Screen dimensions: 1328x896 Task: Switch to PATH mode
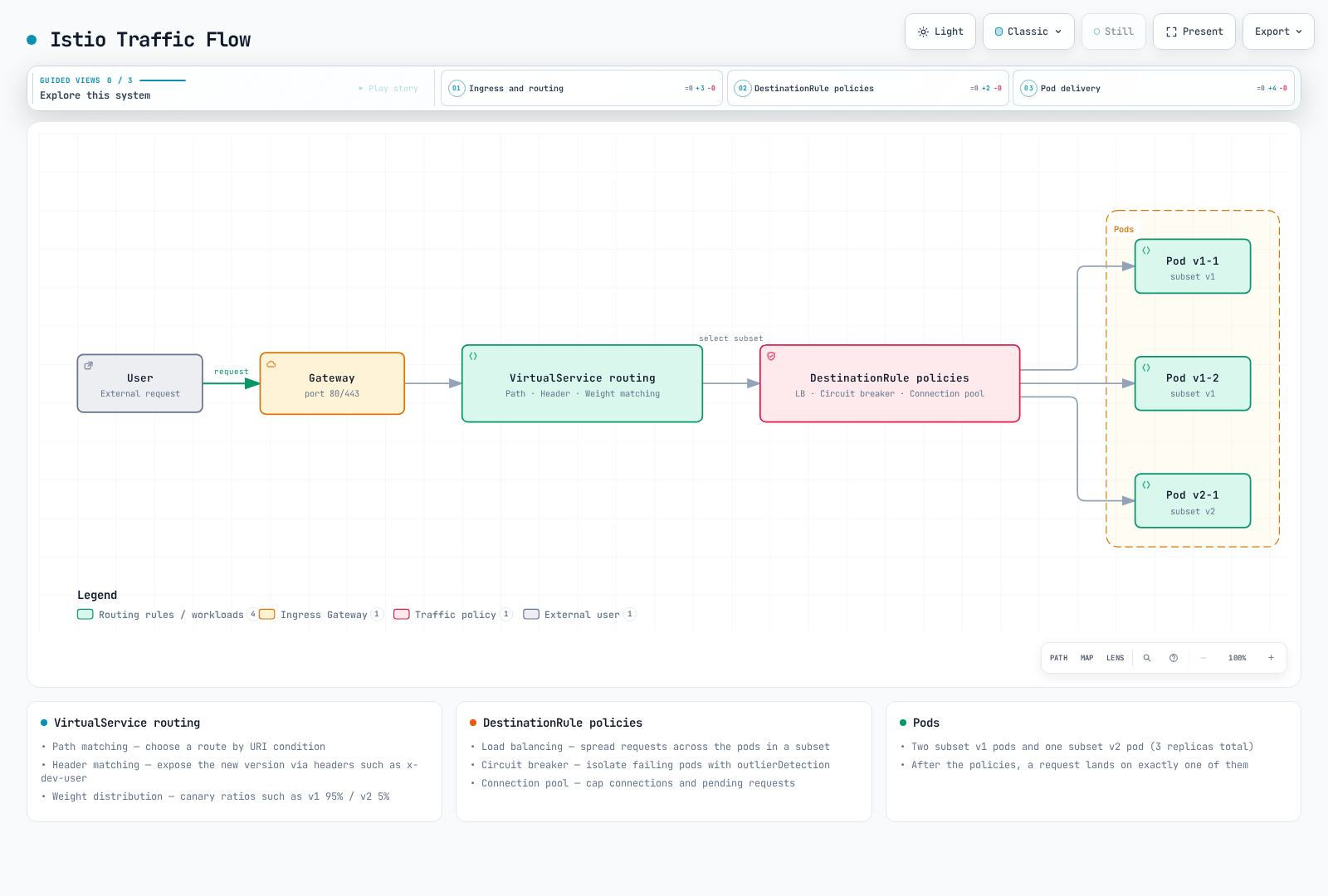click(x=1059, y=658)
